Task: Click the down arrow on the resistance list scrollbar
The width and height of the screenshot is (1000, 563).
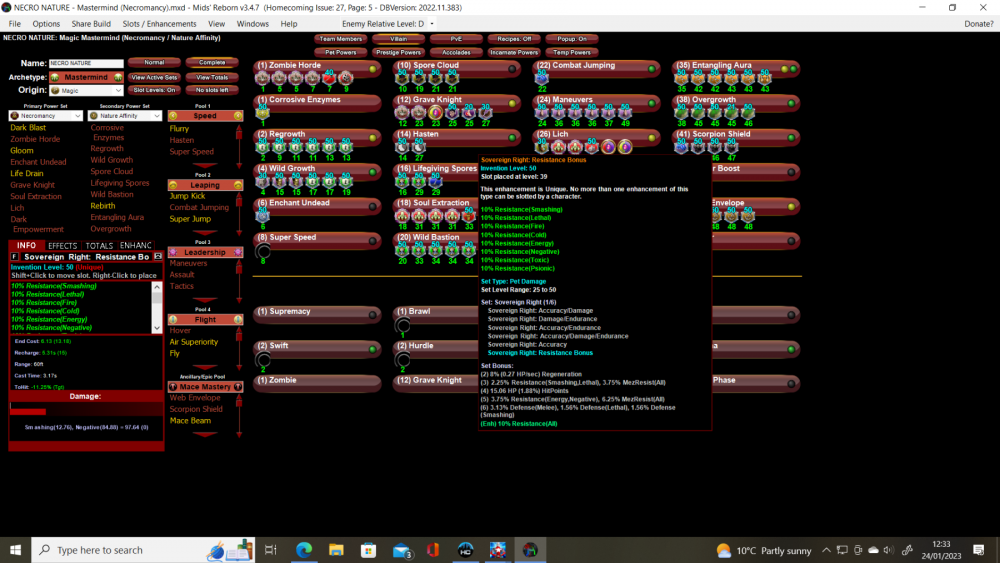Action: [x=157, y=328]
